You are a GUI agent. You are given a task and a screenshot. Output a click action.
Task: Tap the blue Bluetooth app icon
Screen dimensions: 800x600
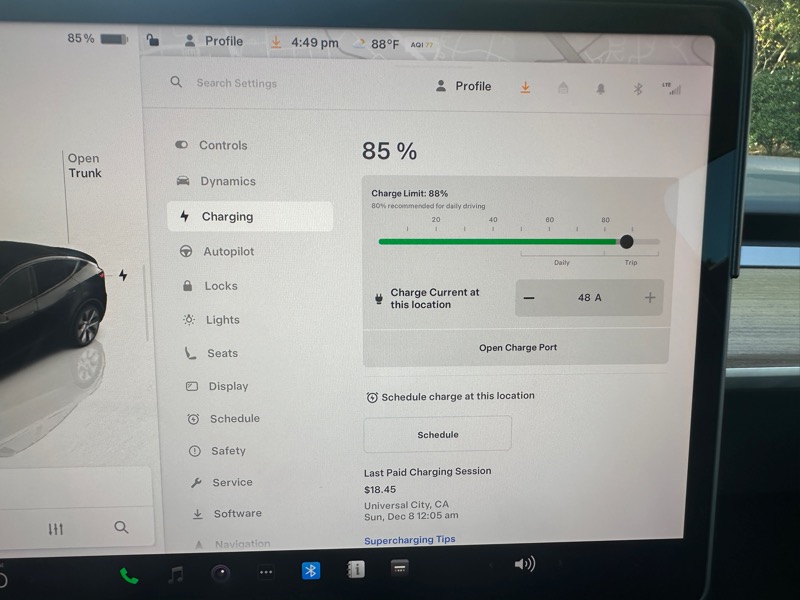coord(311,571)
